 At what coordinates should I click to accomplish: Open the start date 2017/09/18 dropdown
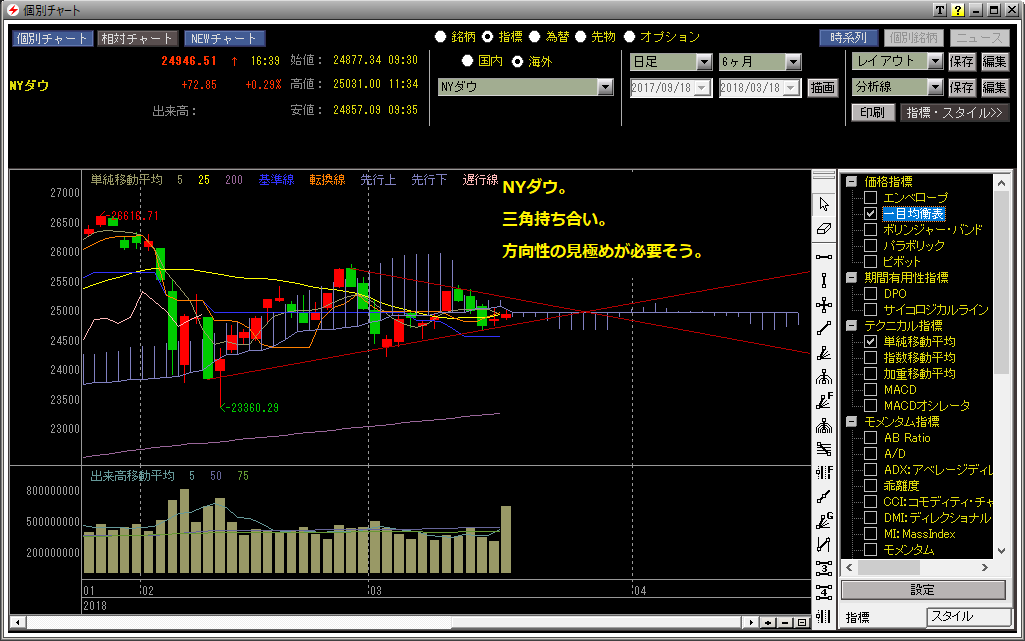point(703,88)
